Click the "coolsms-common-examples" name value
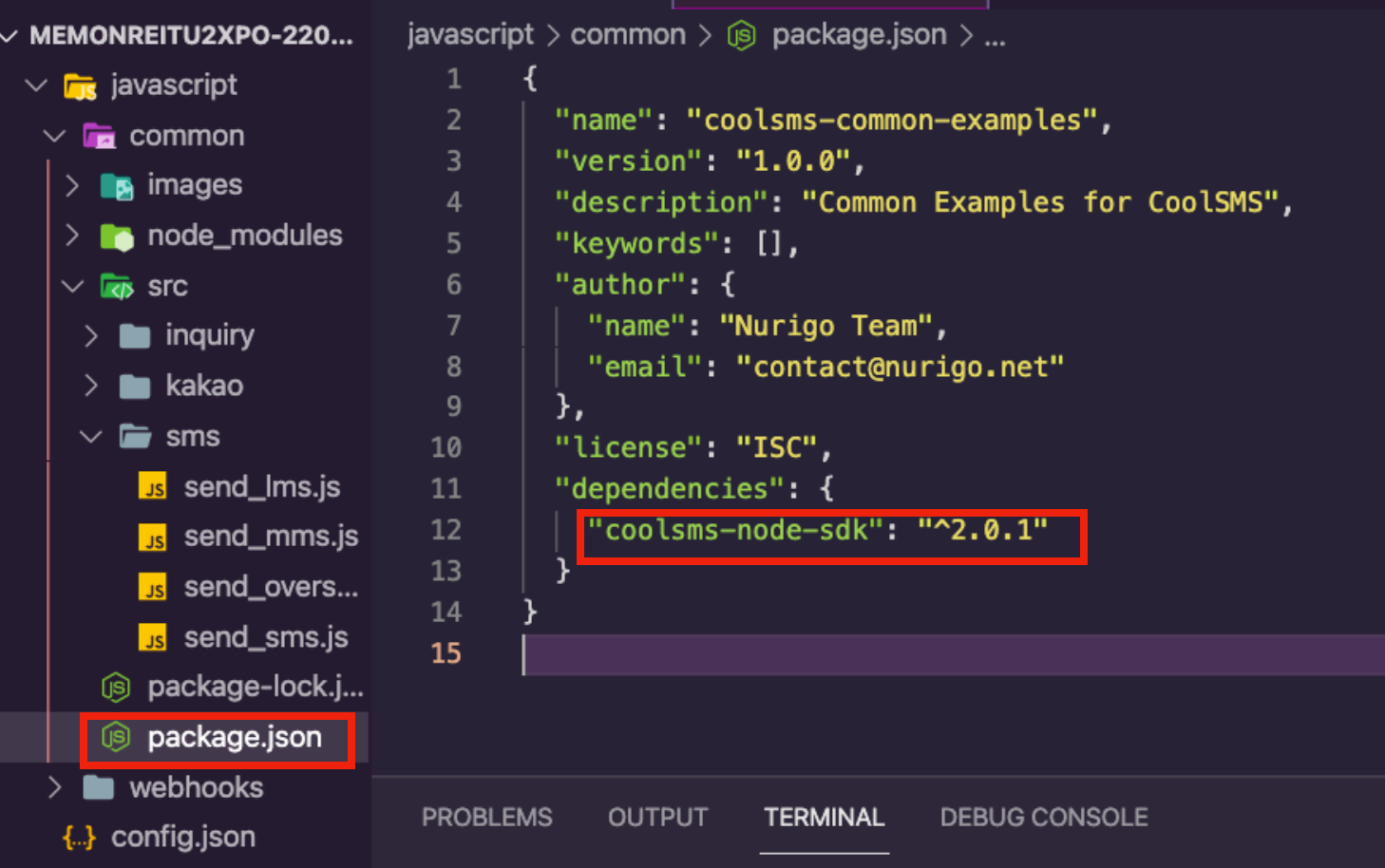1385x868 pixels. pos(893,121)
